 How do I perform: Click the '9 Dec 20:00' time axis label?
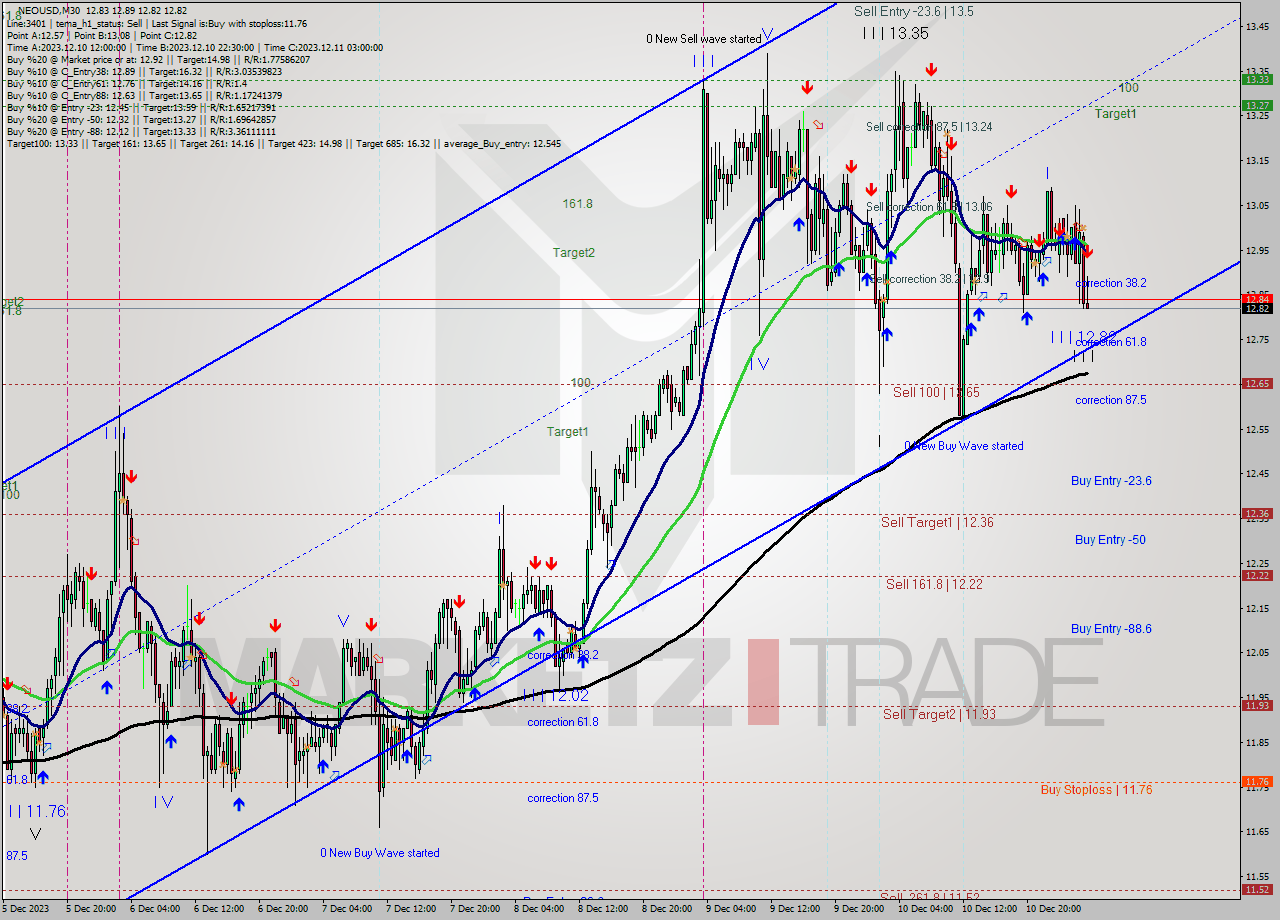click(859, 909)
